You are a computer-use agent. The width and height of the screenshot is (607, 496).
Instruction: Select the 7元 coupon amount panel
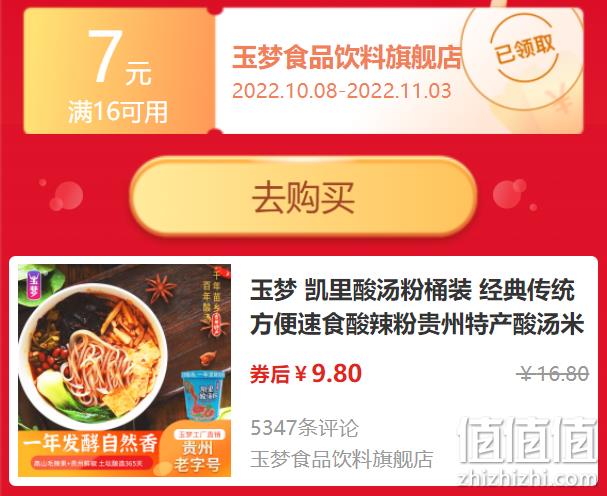(118, 72)
